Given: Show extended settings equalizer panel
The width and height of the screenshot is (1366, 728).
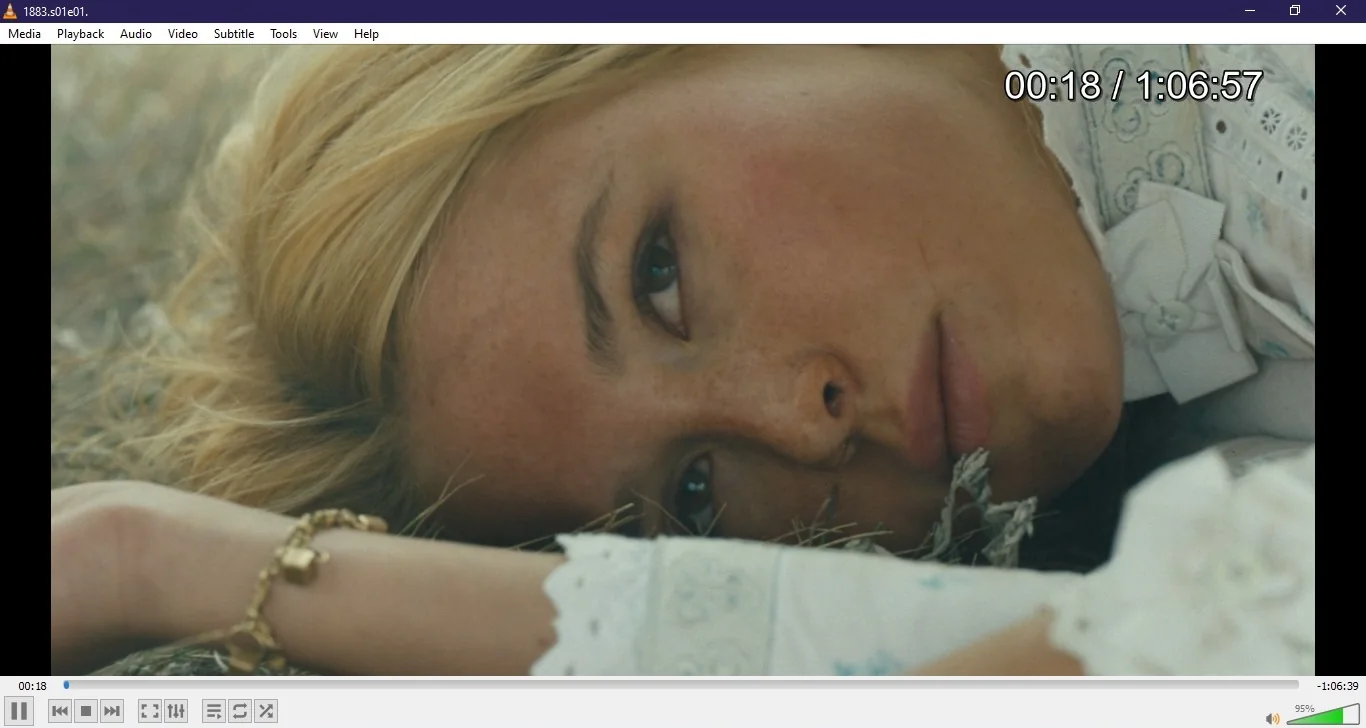Looking at the screenshot, I should coord(176,711).
